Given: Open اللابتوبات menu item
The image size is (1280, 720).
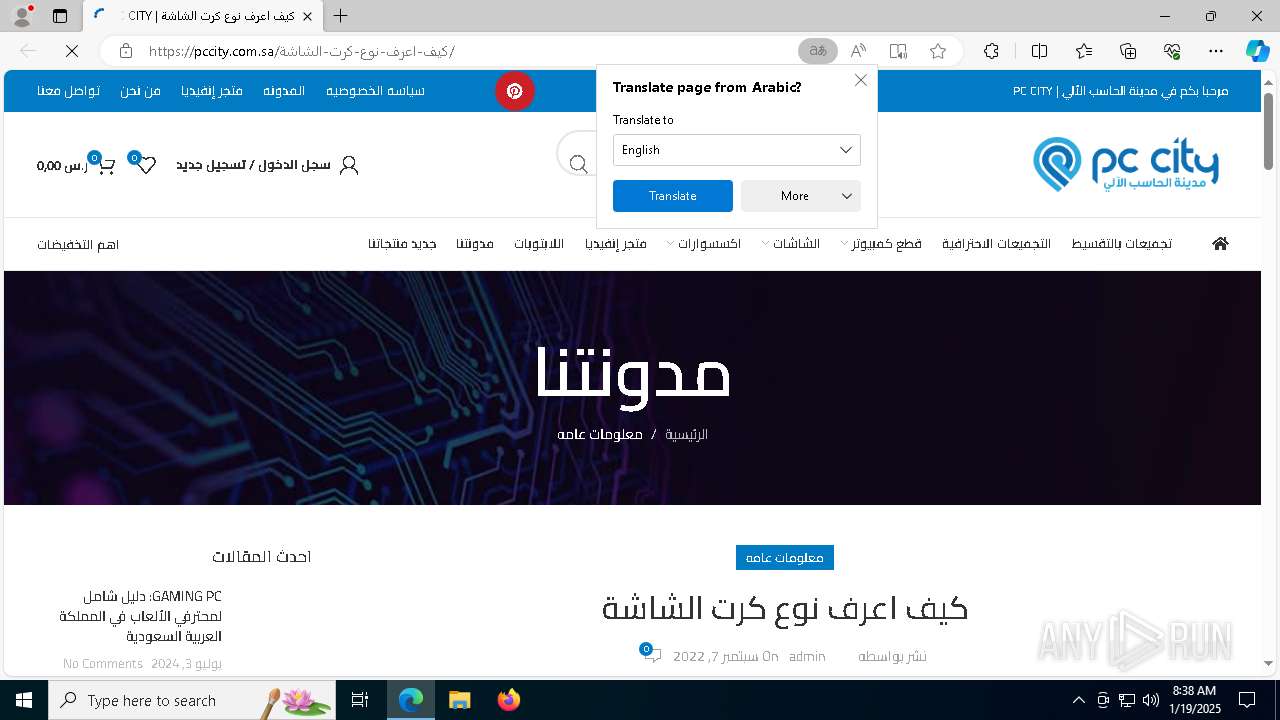Looking at the screenshot, I should pos(539,244).
